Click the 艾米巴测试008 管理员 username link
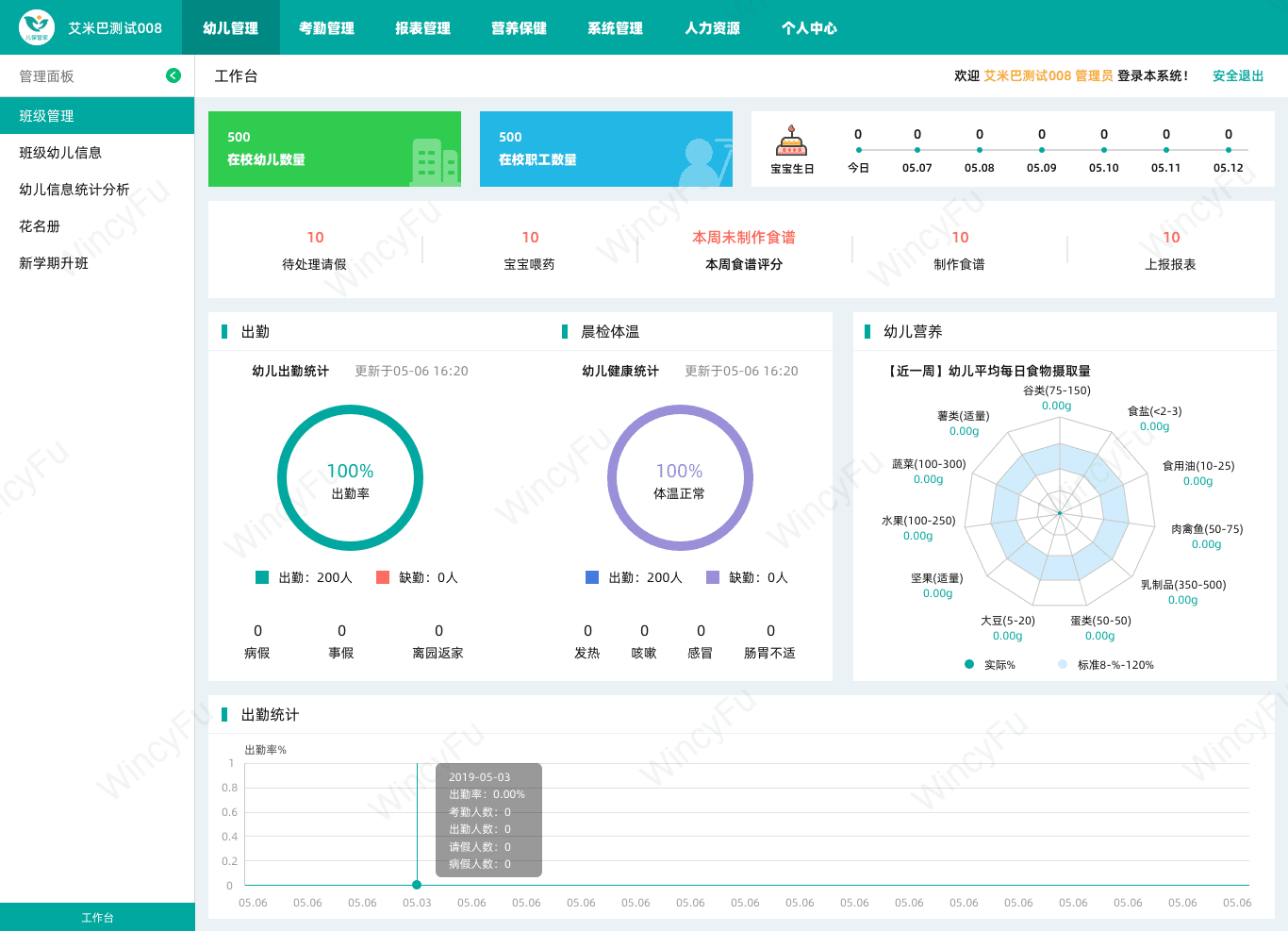This screenshot has width=1288, height=931. pos(1049,75)
